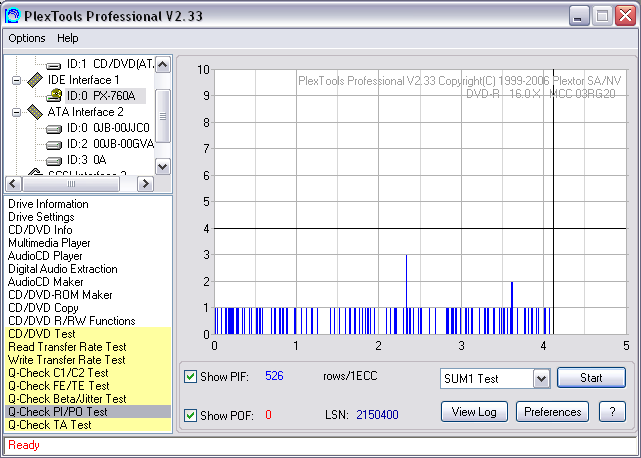This screenshot has height=458, width=641.
Task: Open the View Log window
Action: (474, 412)
